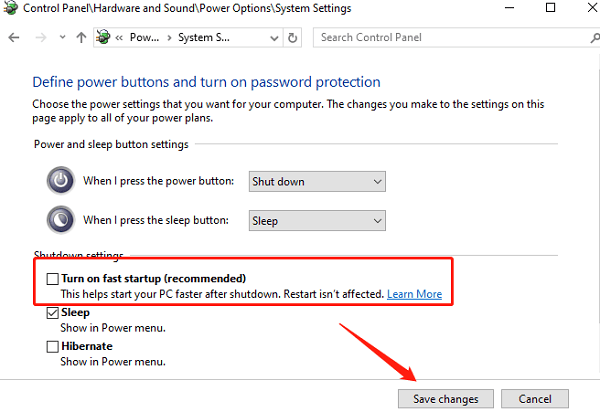
Task: Expand the address bar history dropdown
Action: tap(274, 38)
